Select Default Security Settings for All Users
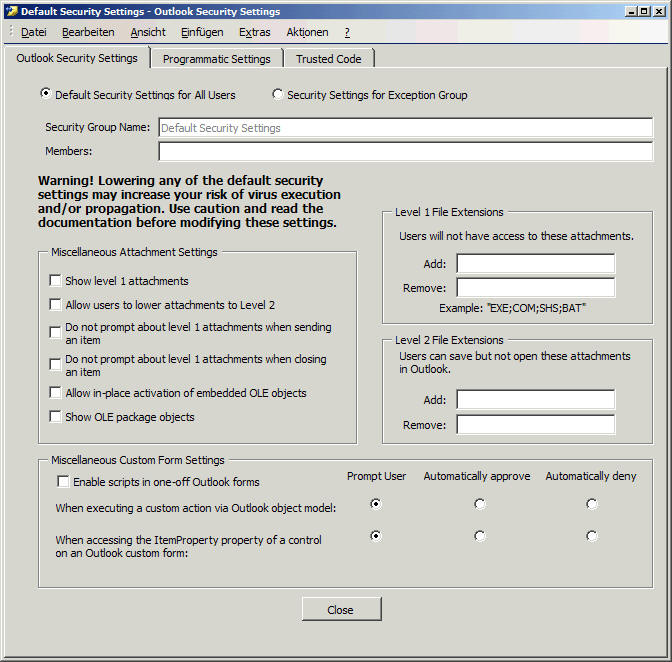 click(45, 93)
